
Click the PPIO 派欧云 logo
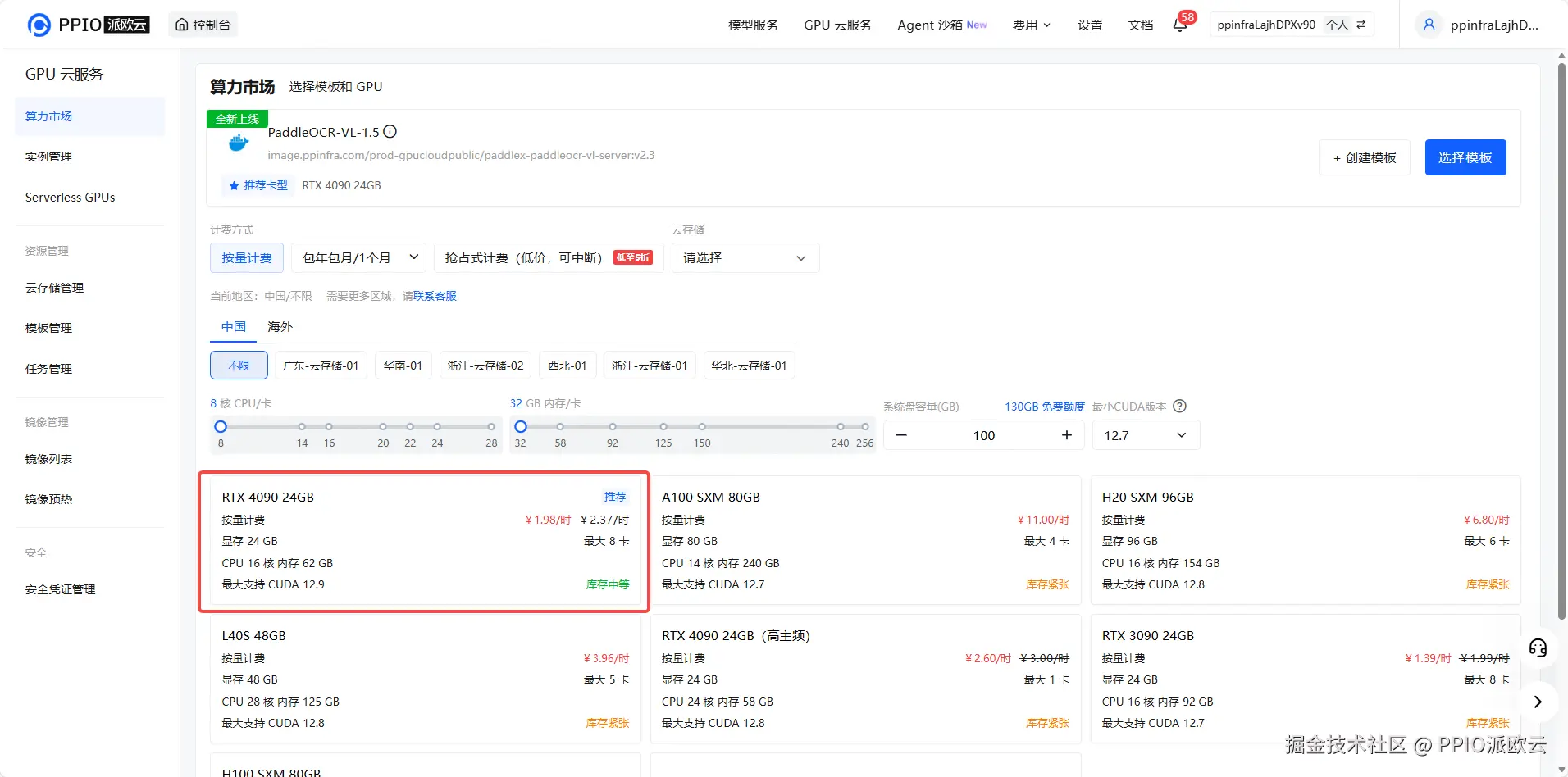(x=89, y=25)
